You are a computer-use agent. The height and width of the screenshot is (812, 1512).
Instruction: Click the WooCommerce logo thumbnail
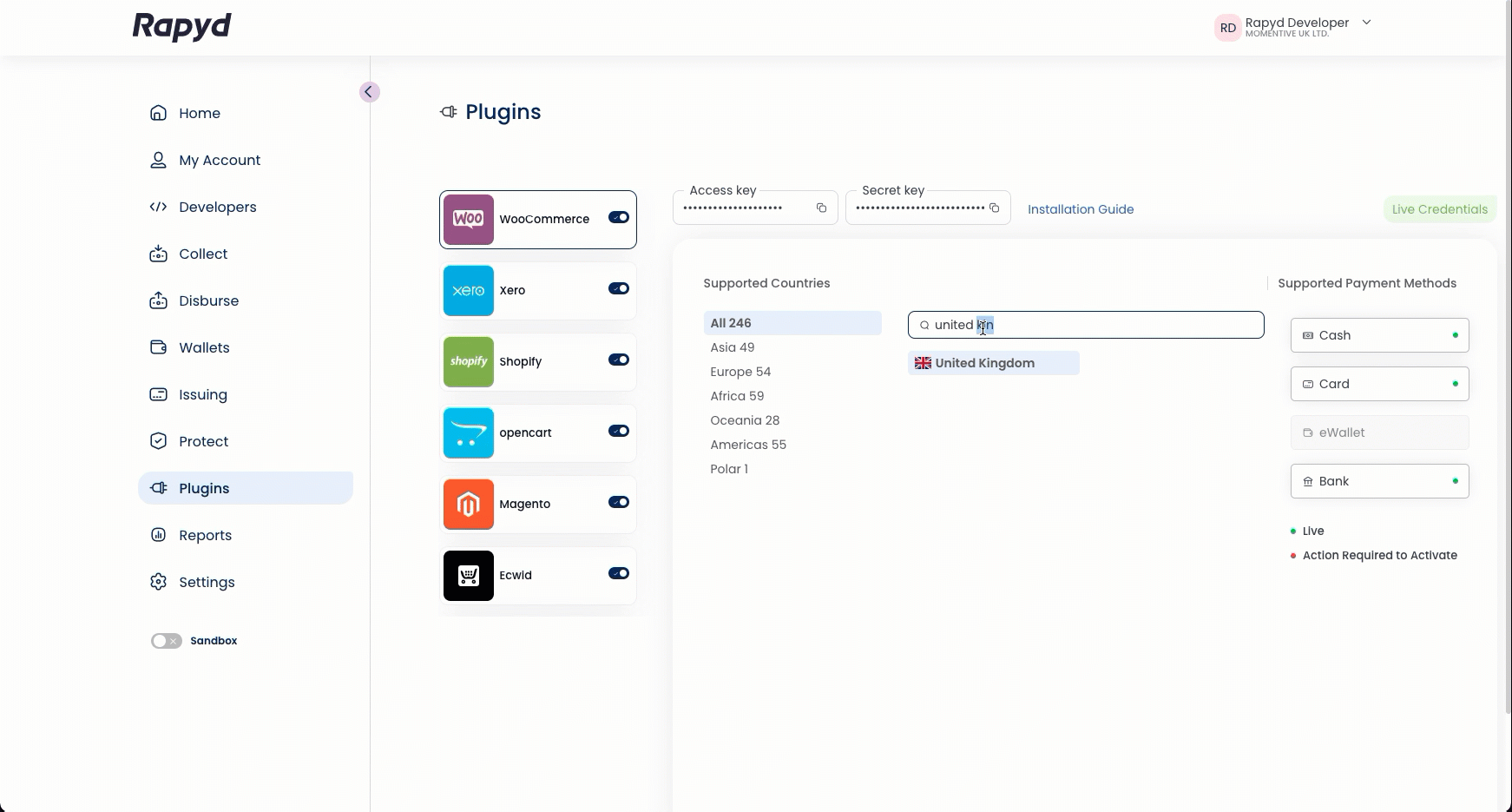coord(469,220)
